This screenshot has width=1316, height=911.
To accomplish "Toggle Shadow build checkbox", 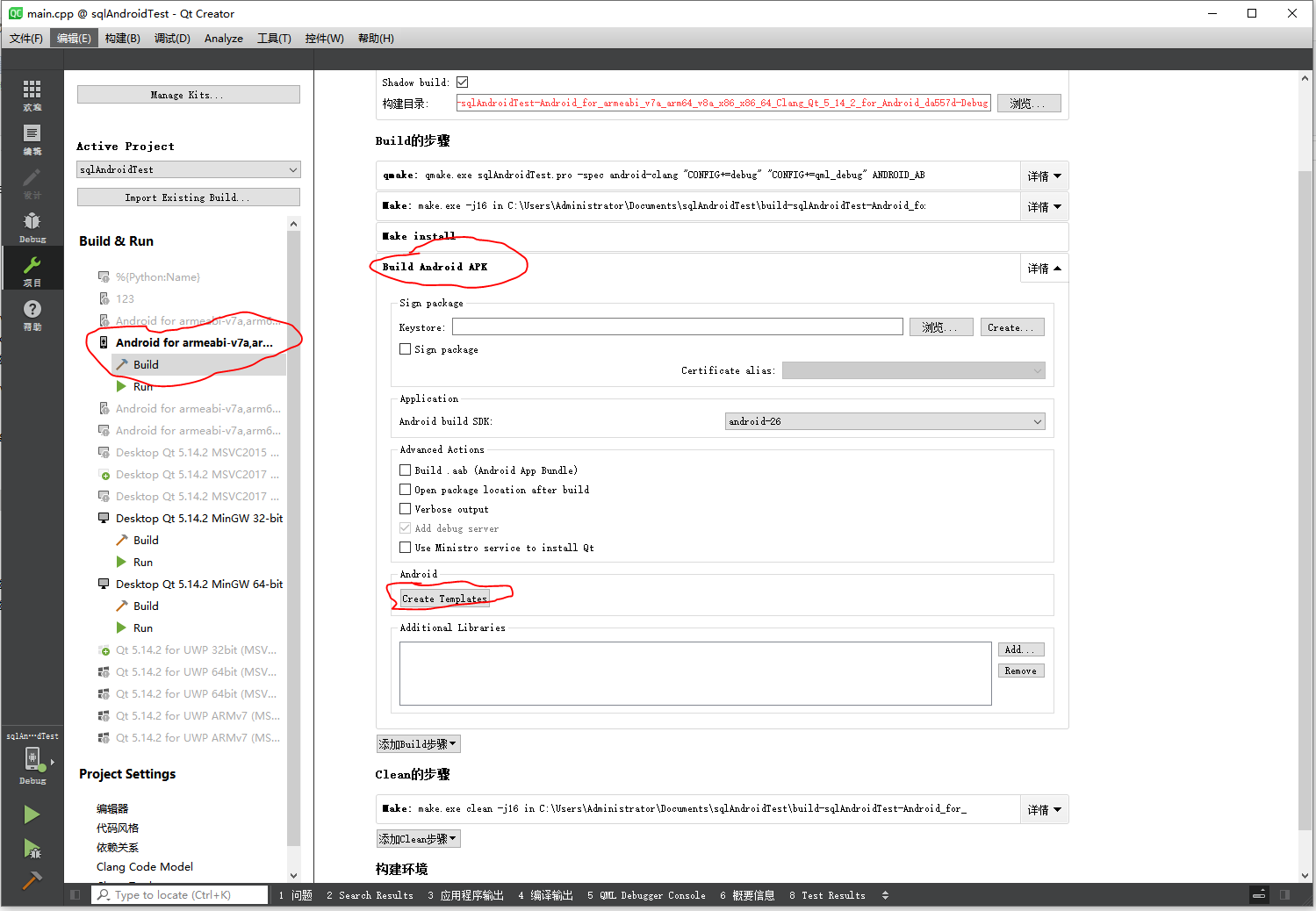I will point(462,82).
